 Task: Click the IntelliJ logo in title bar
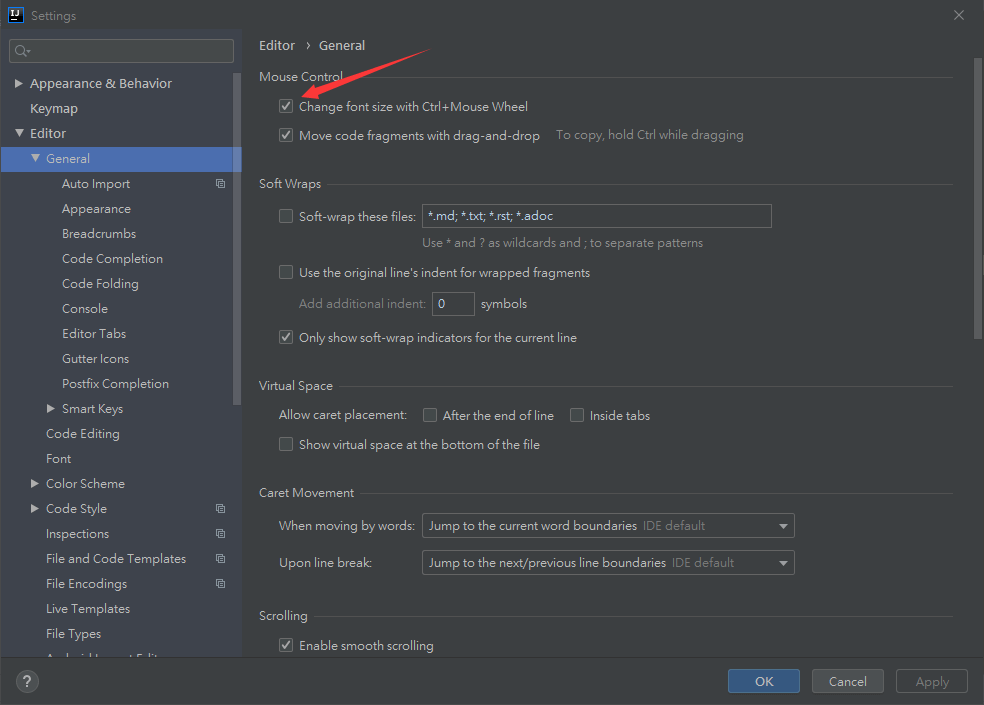tap(16, 16)
